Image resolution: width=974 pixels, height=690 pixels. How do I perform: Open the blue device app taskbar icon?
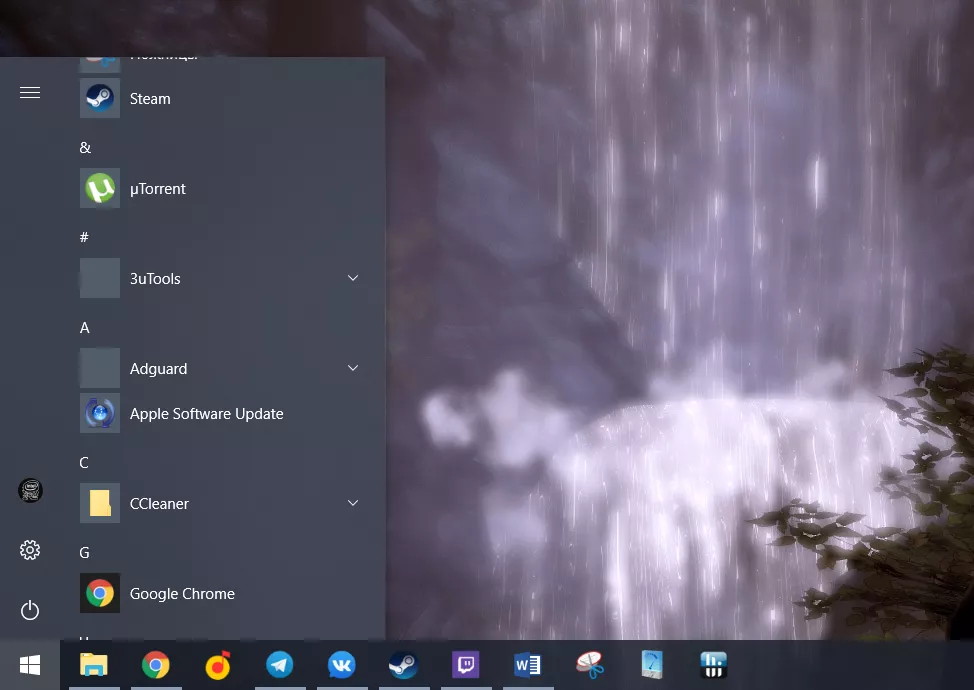(x=652, y=665)
